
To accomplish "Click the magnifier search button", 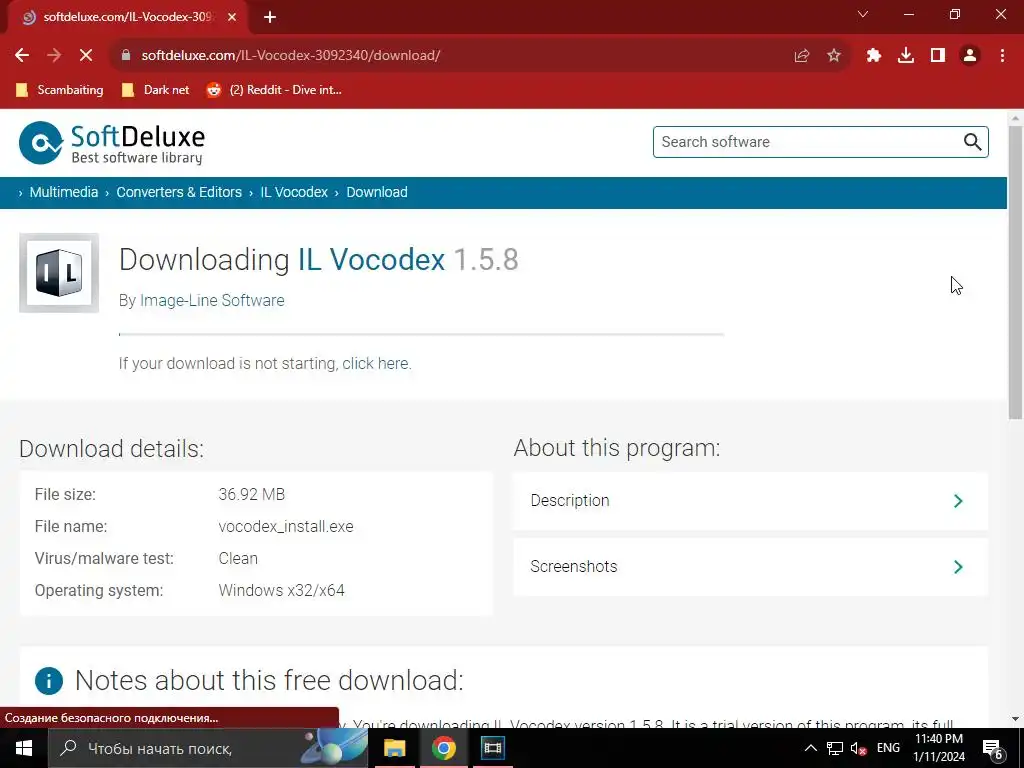I will [972, 142].
